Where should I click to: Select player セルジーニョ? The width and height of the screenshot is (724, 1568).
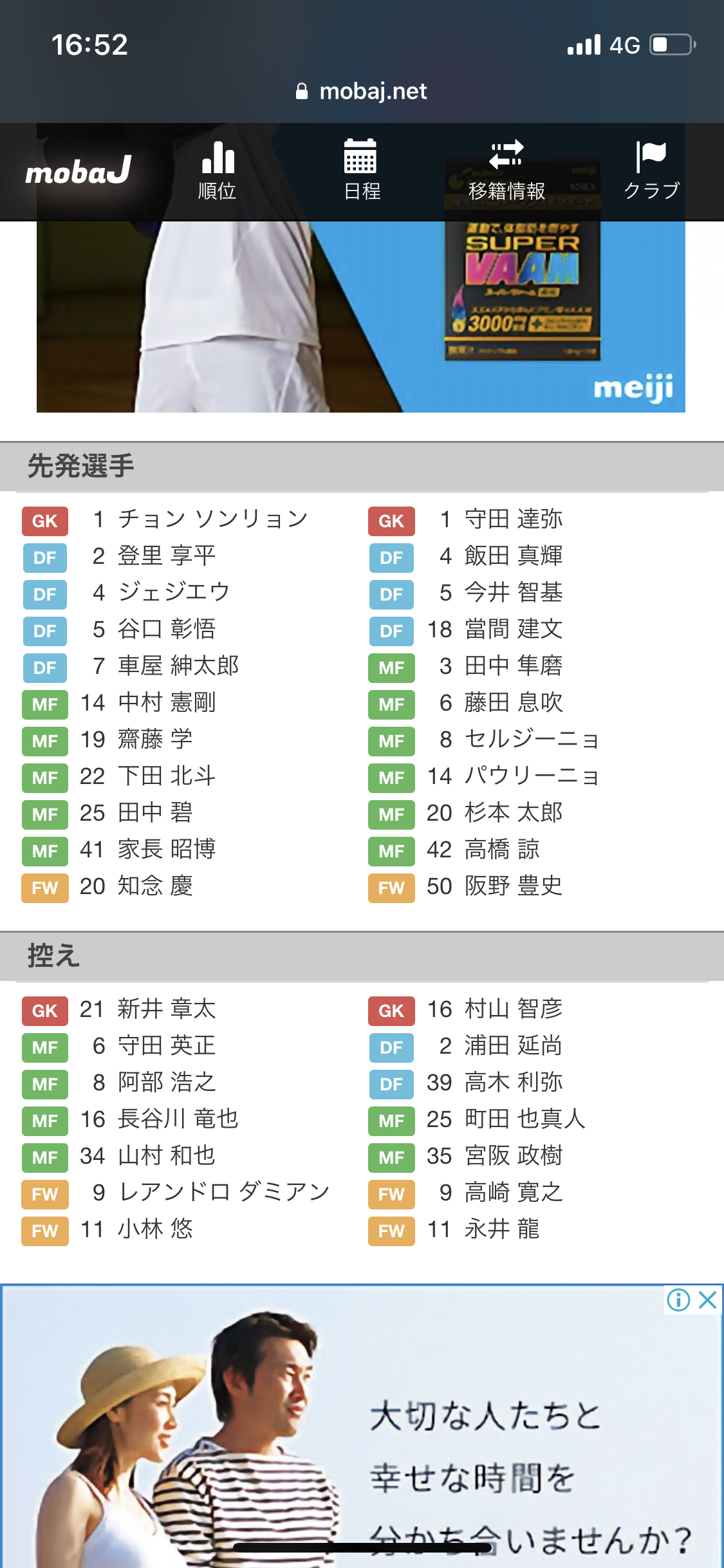pyautogui.click(x=532, y=740)
